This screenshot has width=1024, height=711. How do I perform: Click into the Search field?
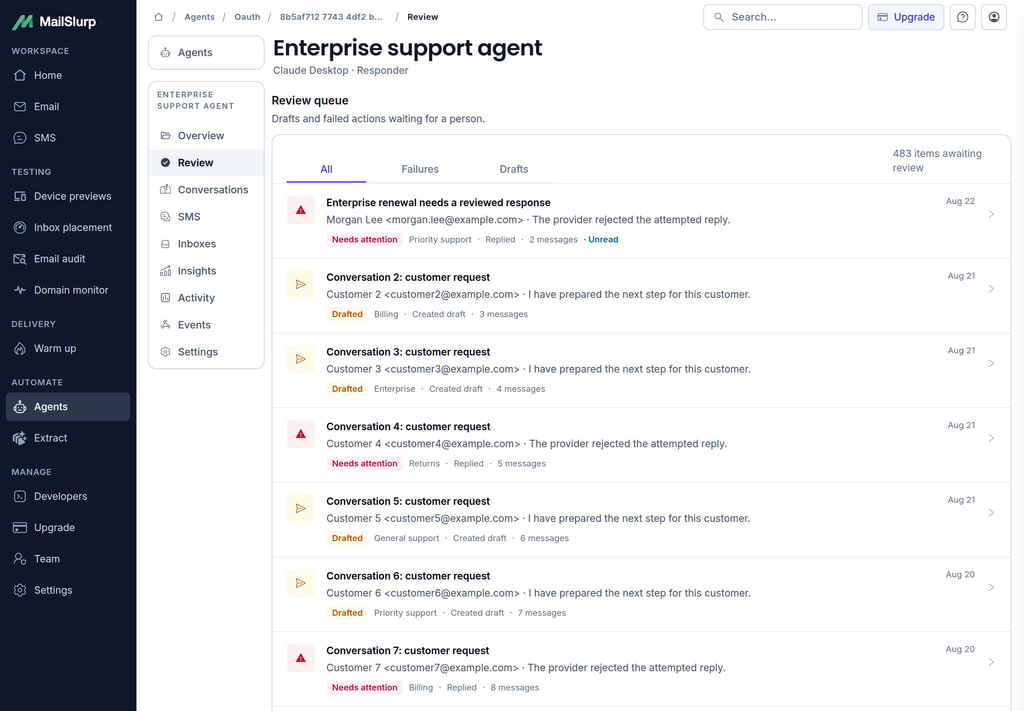pos(782,17)
